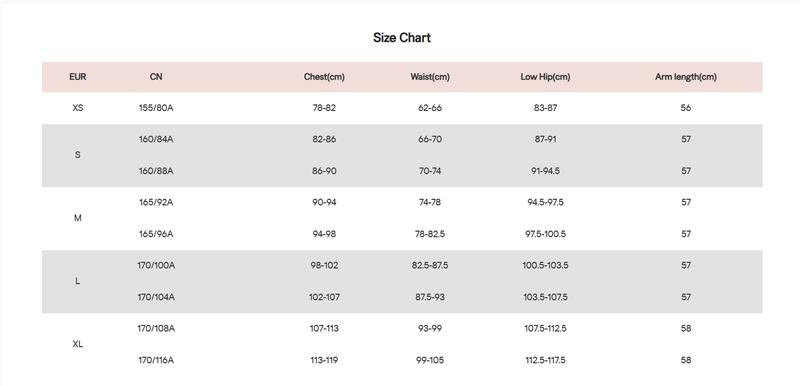
Task: Click the 160/88A CN size cell
Action: [x=156, y=171]
